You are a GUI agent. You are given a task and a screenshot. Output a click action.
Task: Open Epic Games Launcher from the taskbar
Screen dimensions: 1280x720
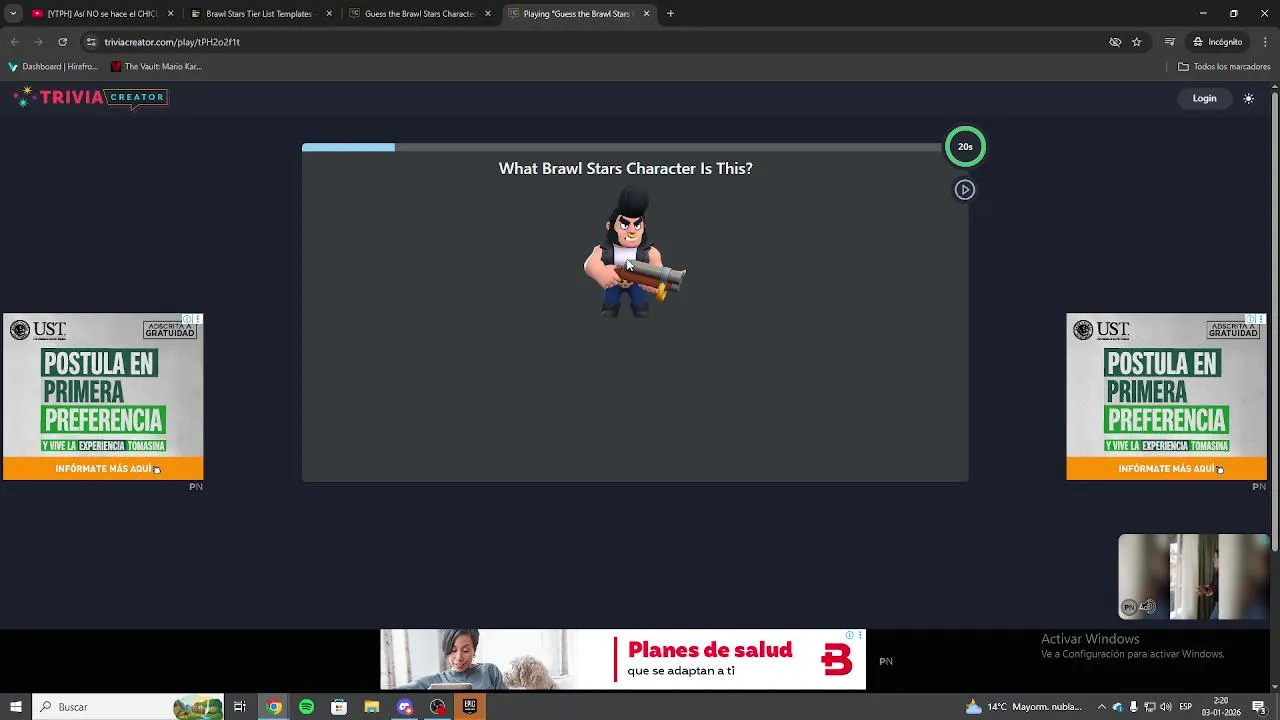coord(469,707)
